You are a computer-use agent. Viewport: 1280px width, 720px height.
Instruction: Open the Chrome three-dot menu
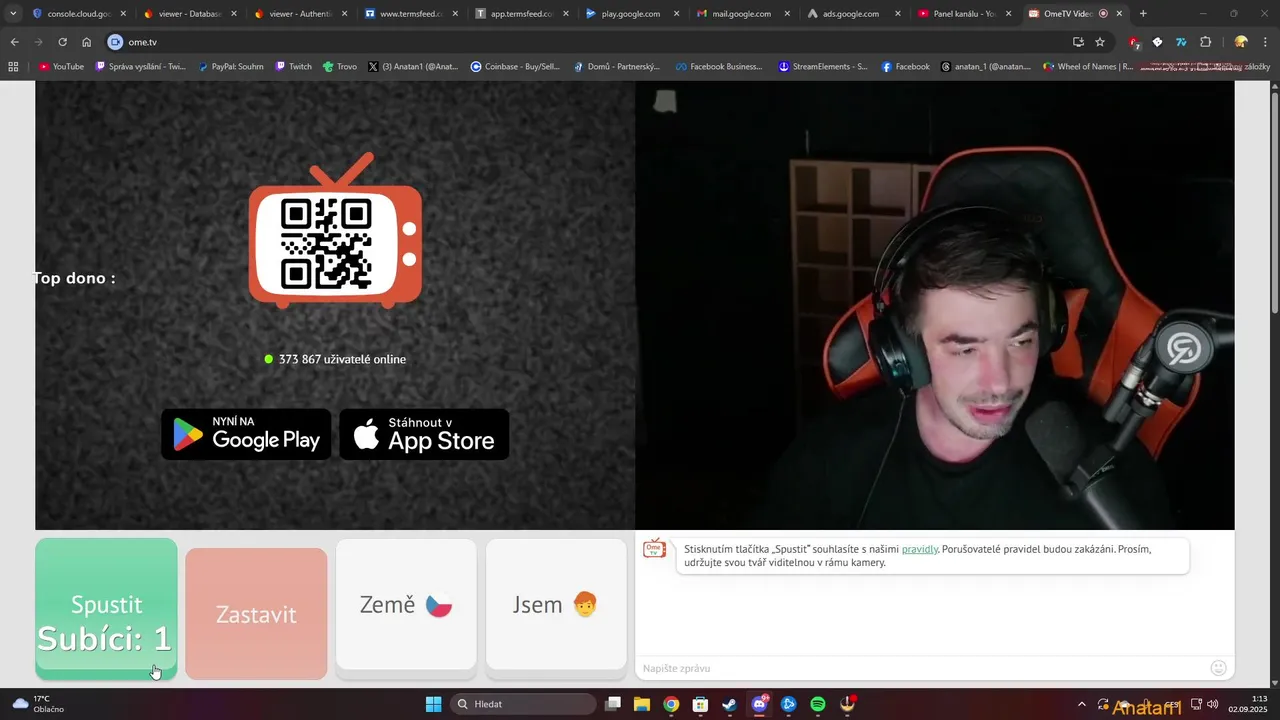[x=1265, y=42]
